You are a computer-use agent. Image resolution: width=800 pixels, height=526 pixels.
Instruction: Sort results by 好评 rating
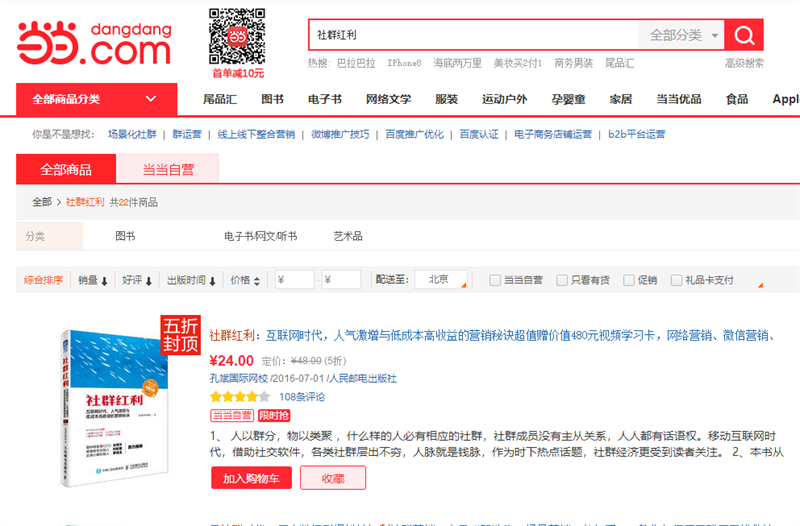pyautogui.click(x=136, y=281)
